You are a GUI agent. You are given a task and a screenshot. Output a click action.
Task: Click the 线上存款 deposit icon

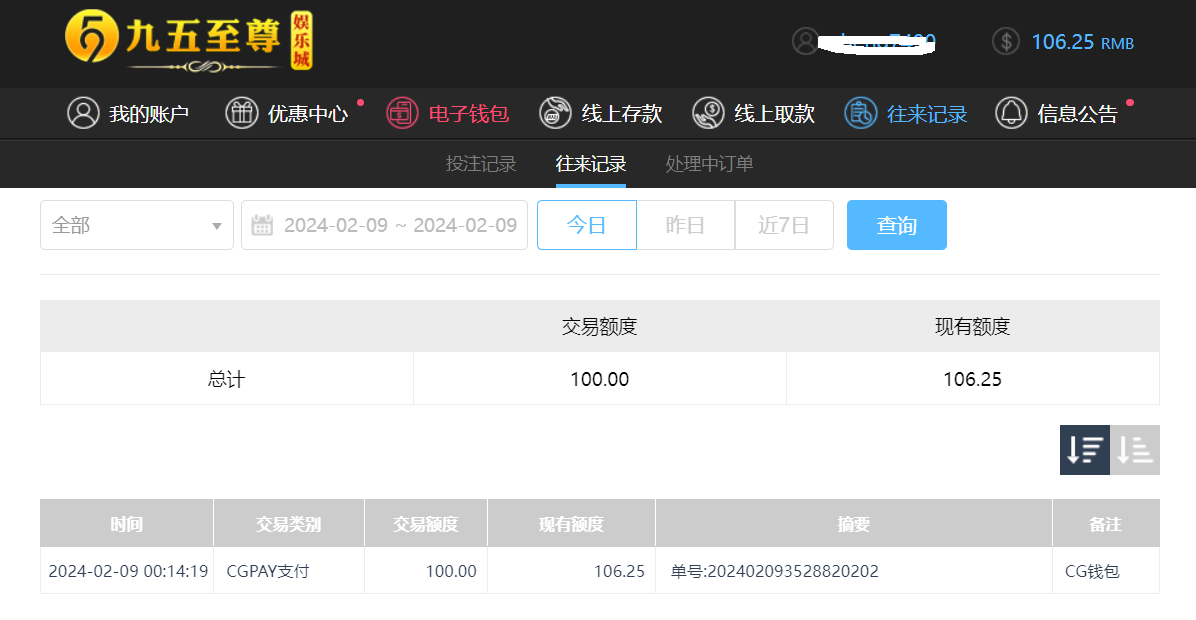click(x=555, y=113)
